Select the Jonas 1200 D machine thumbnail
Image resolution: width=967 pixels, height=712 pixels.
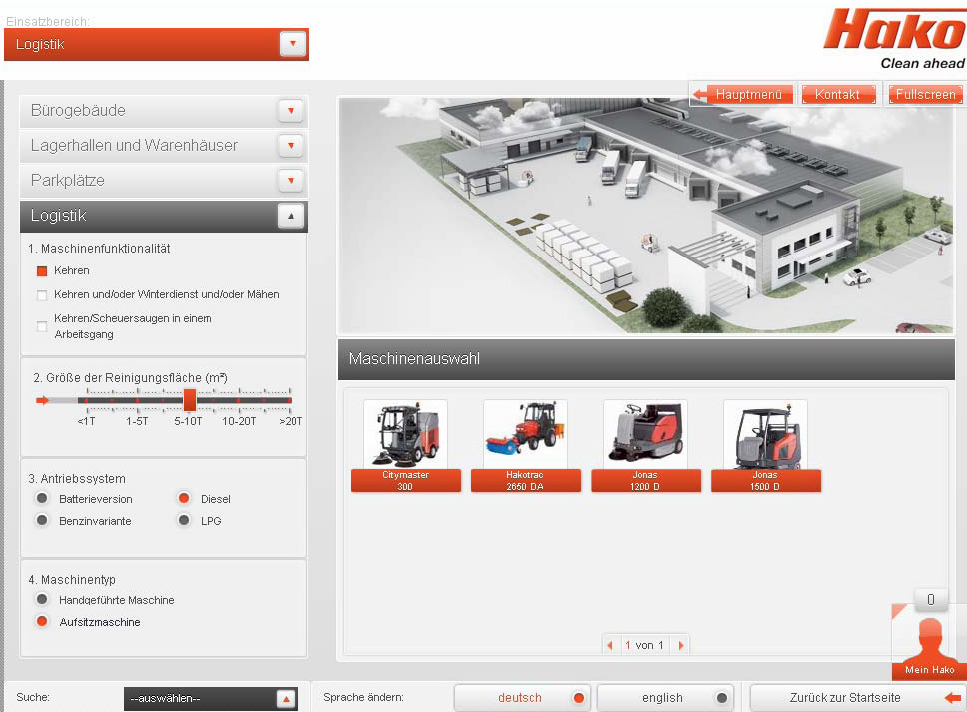(x=646, y=445)
